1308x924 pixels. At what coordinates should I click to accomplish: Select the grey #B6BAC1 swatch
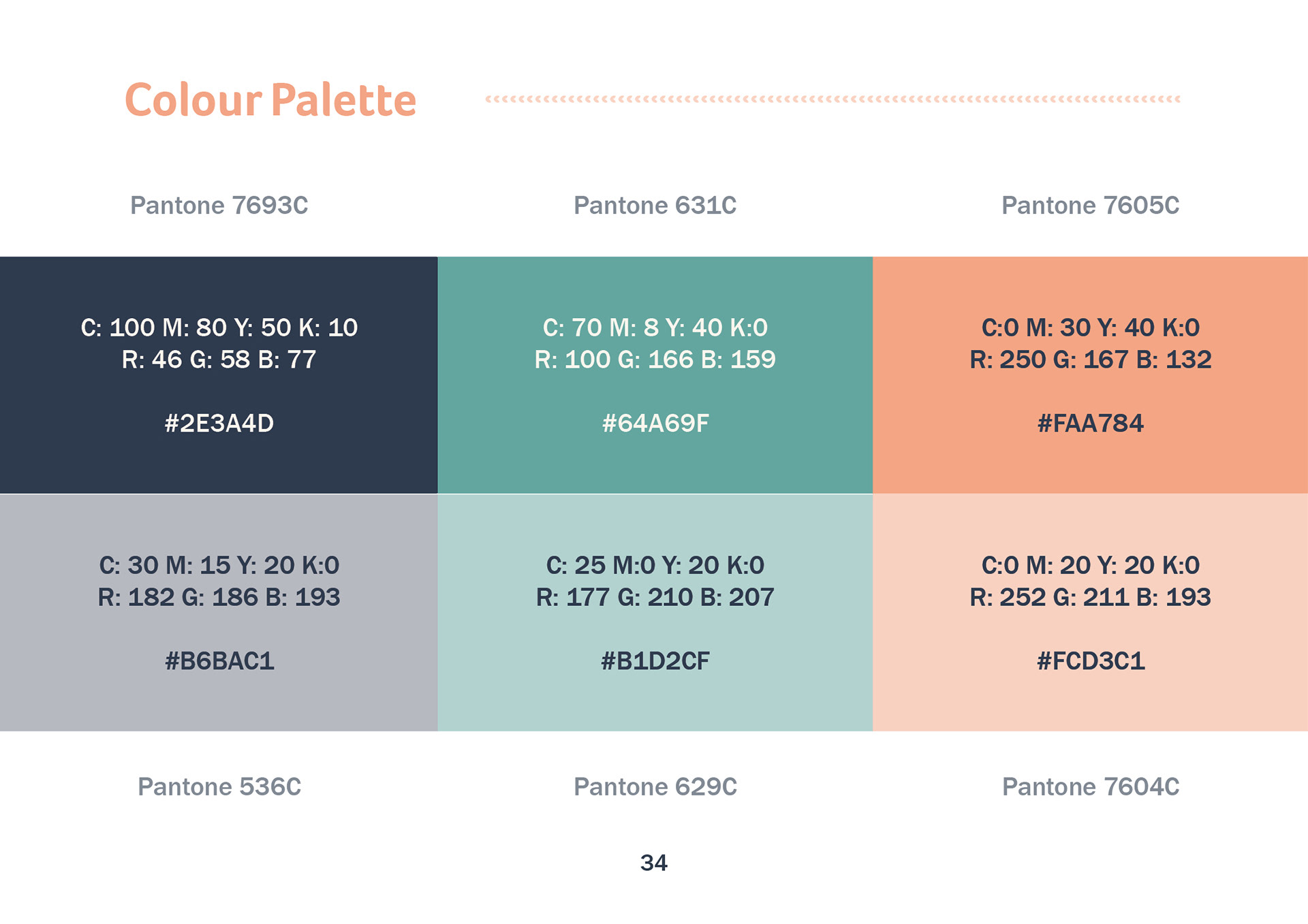[x=219, y=613]
